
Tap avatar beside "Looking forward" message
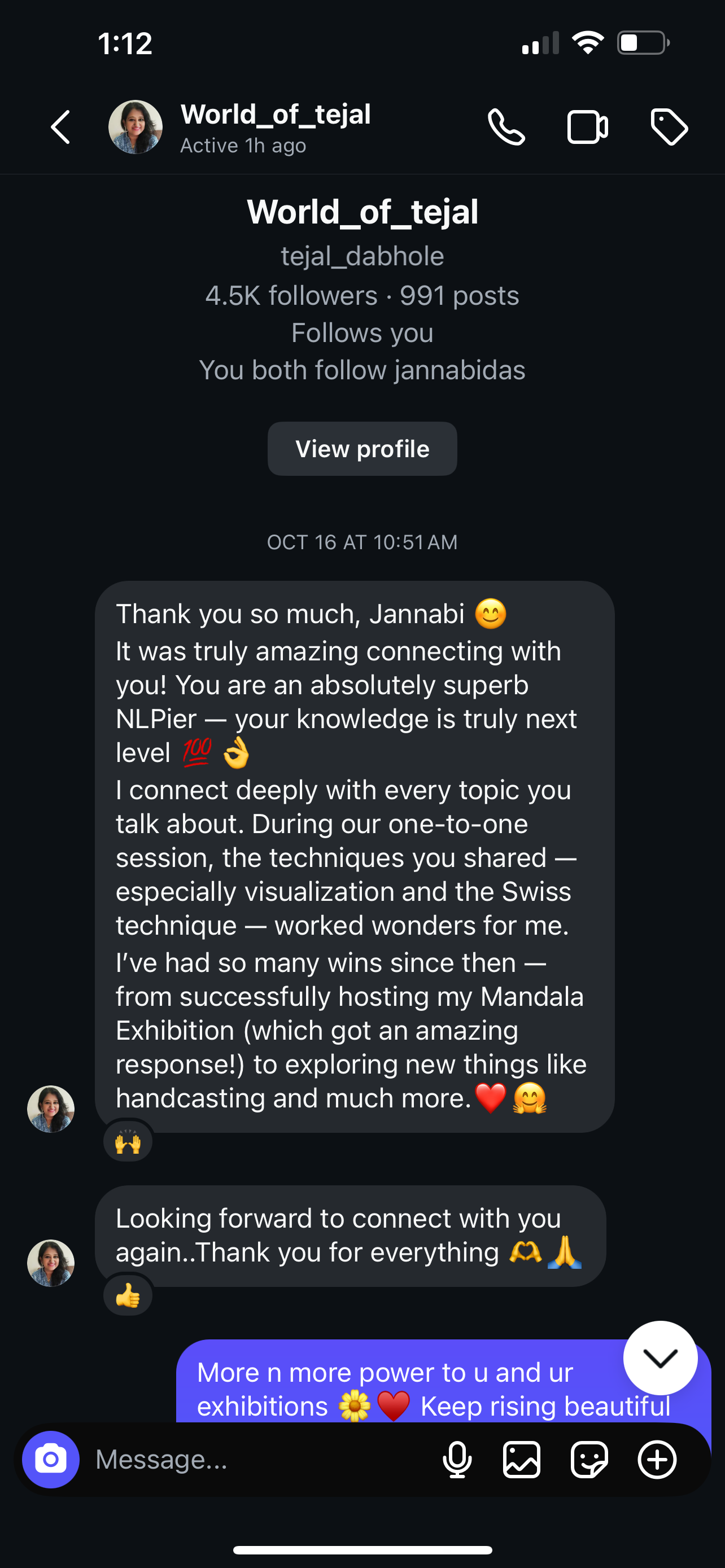pyautogui.click(x=51, y=1263)
